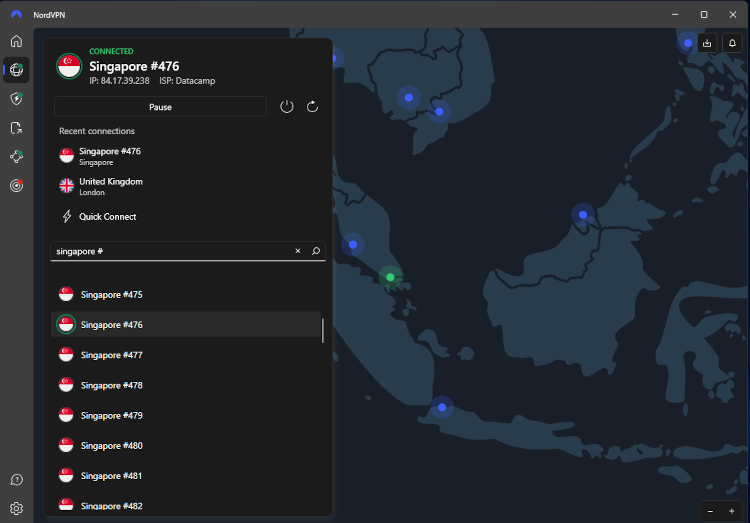Open the globe VPN servers sidebar icon

pos(16,70)
